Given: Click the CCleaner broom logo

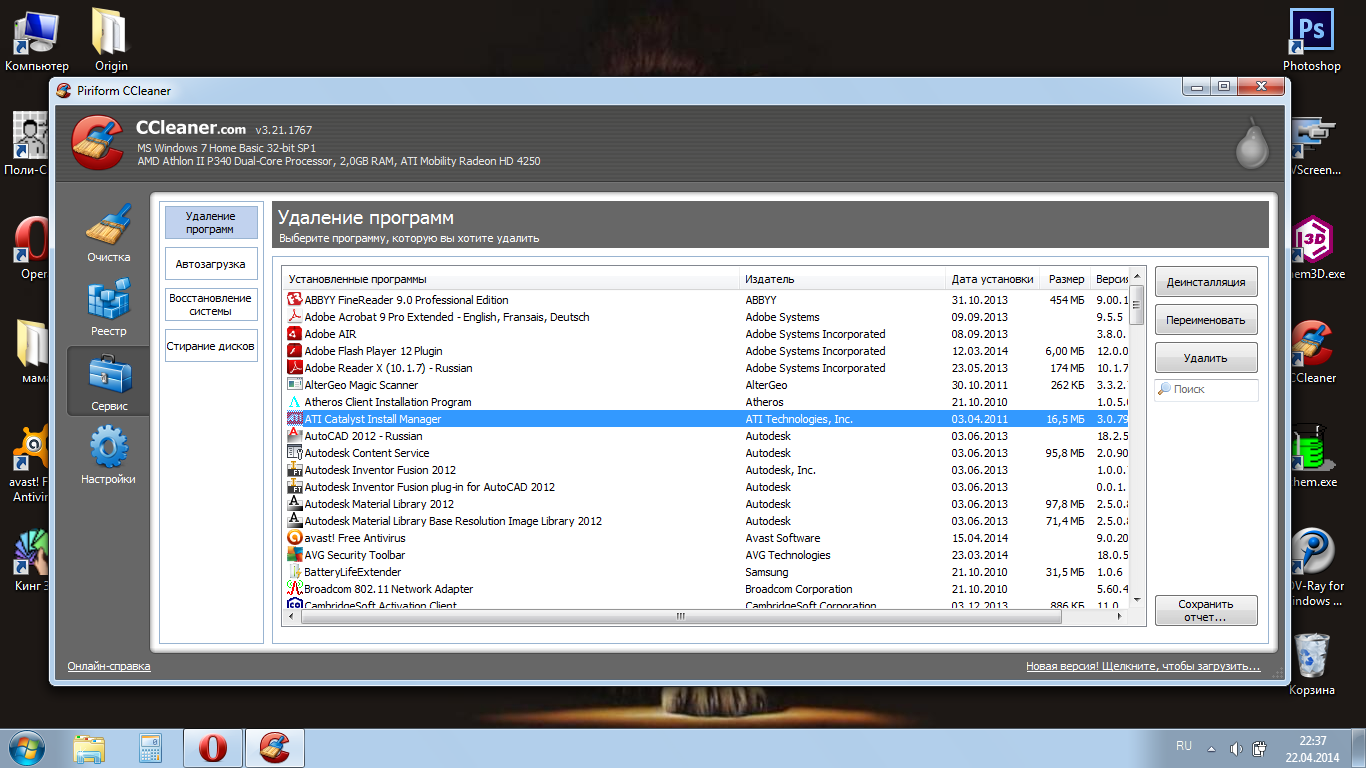Looking at the screenshot, I should pyautogui.click(x=98, y=144).
